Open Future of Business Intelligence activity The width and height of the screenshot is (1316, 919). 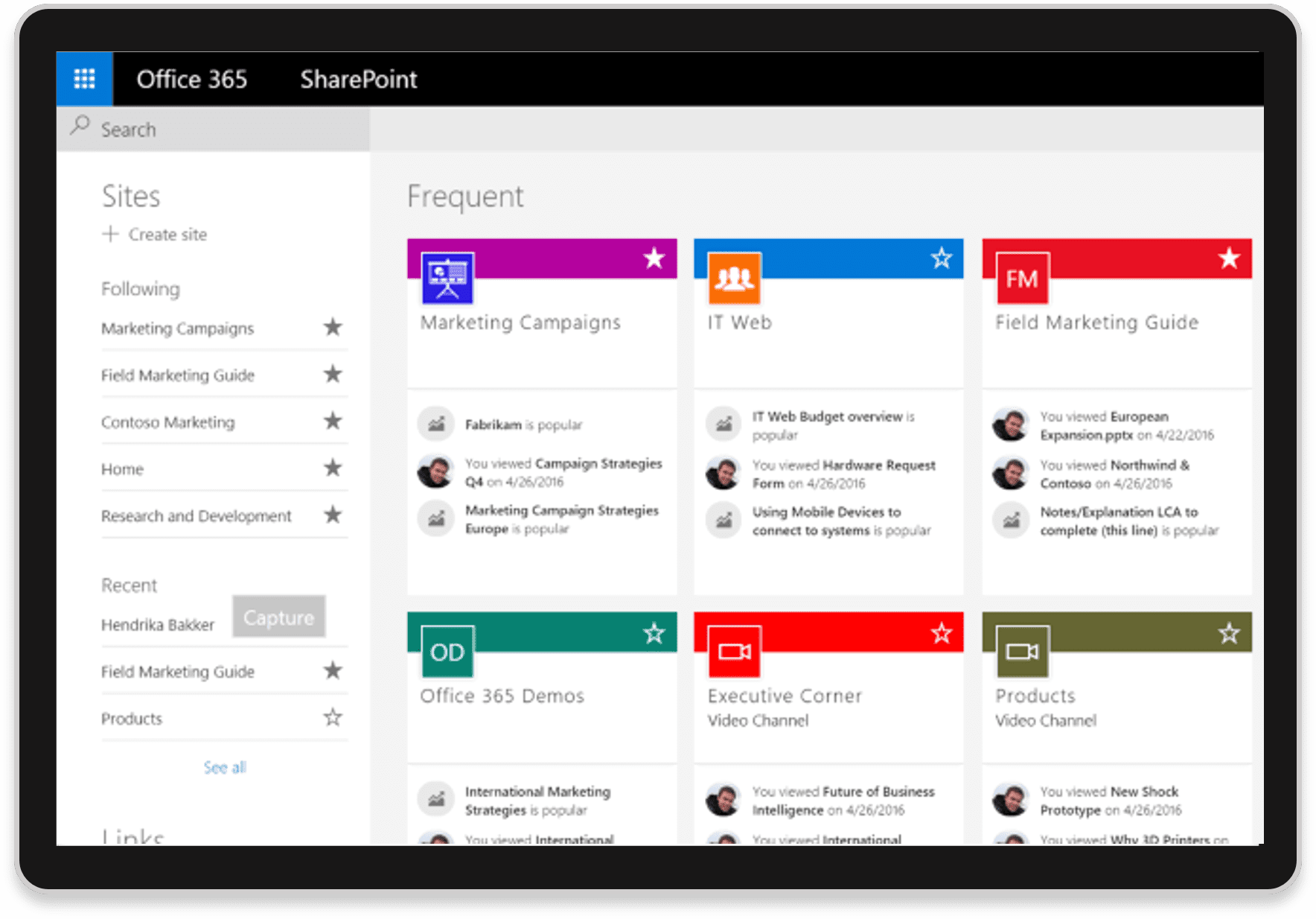pos(843,801)
